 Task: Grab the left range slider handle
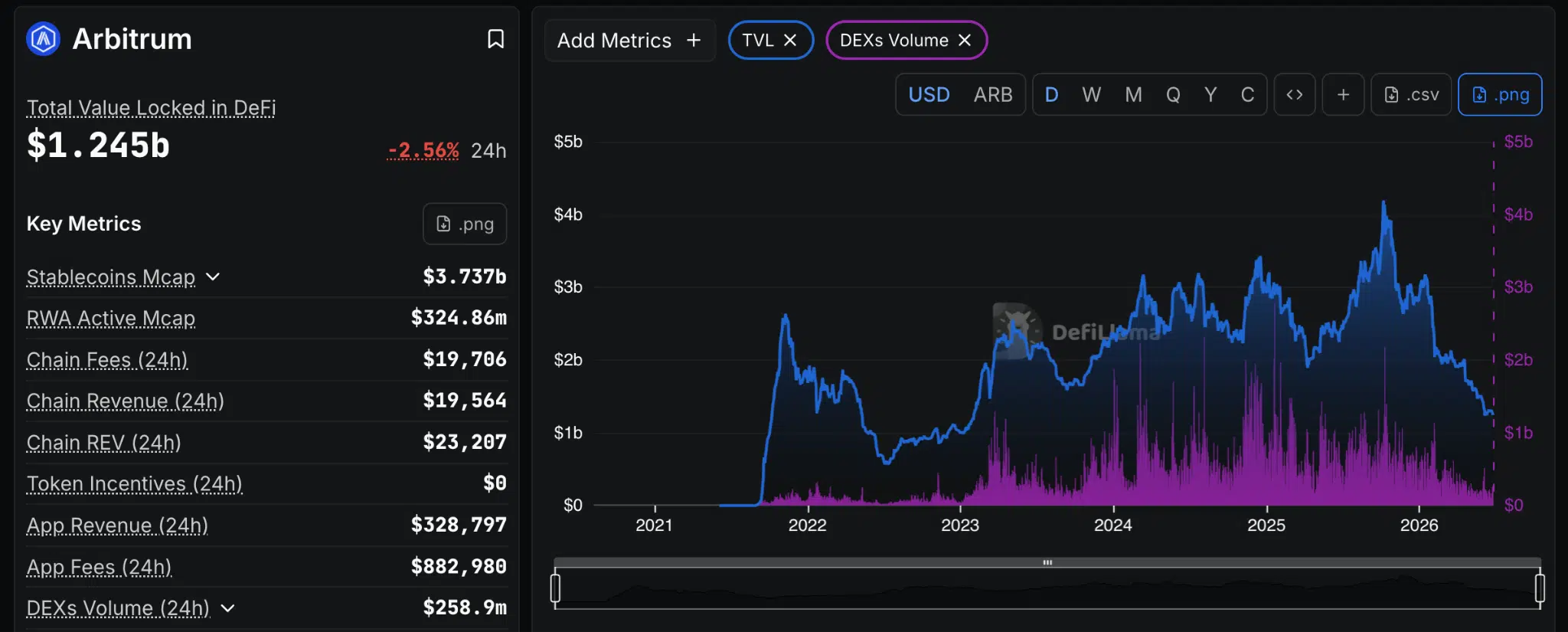coord(556,588)
